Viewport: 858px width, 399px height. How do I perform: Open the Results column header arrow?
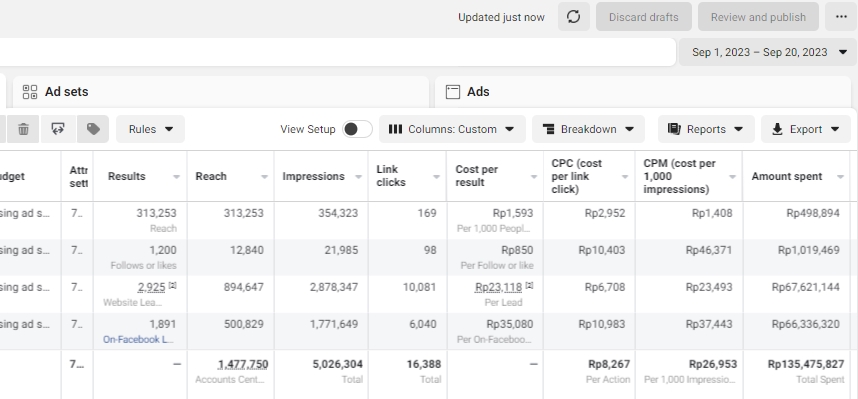[x=176, y=177]
